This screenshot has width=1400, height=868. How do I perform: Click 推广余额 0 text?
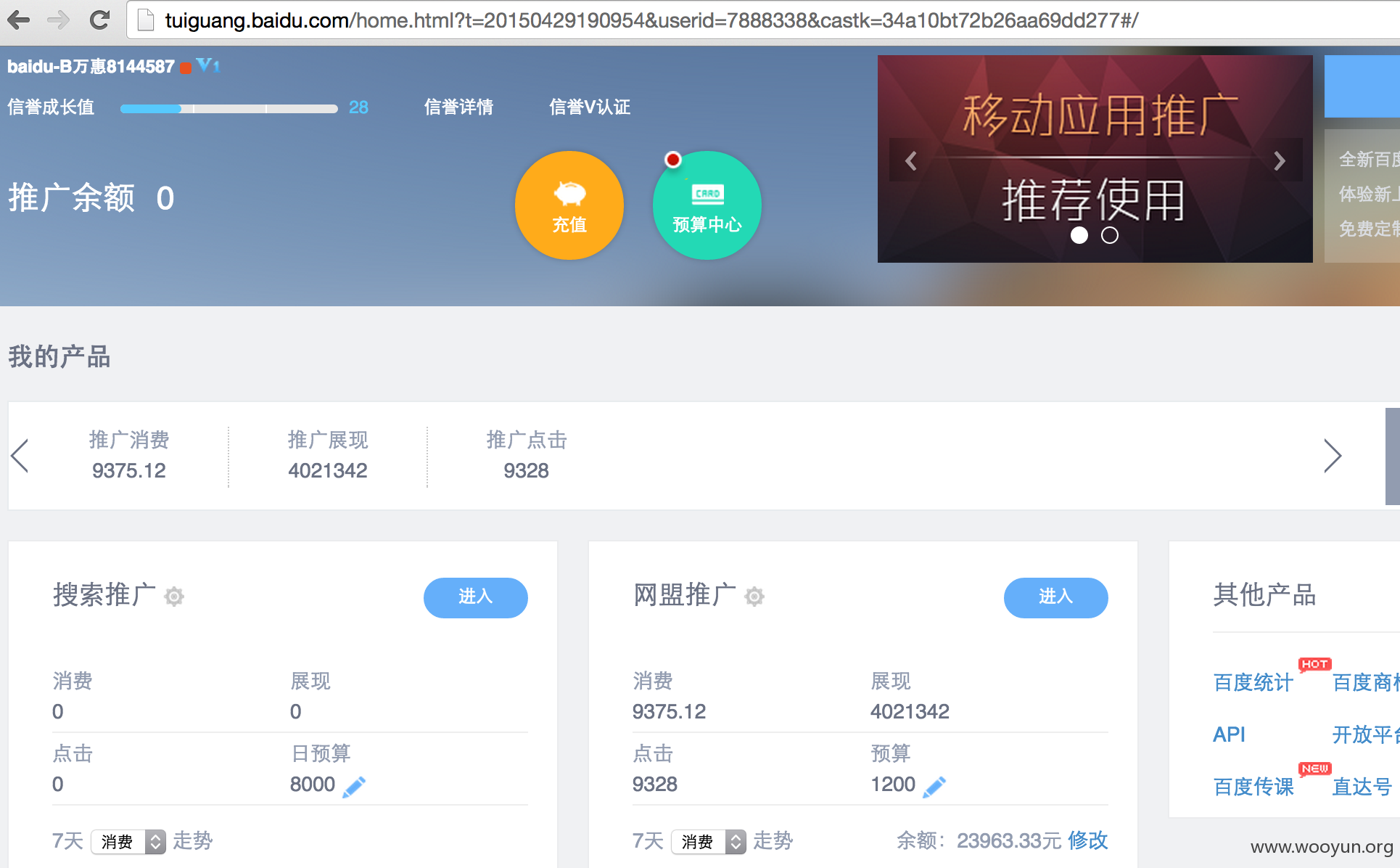91,198
